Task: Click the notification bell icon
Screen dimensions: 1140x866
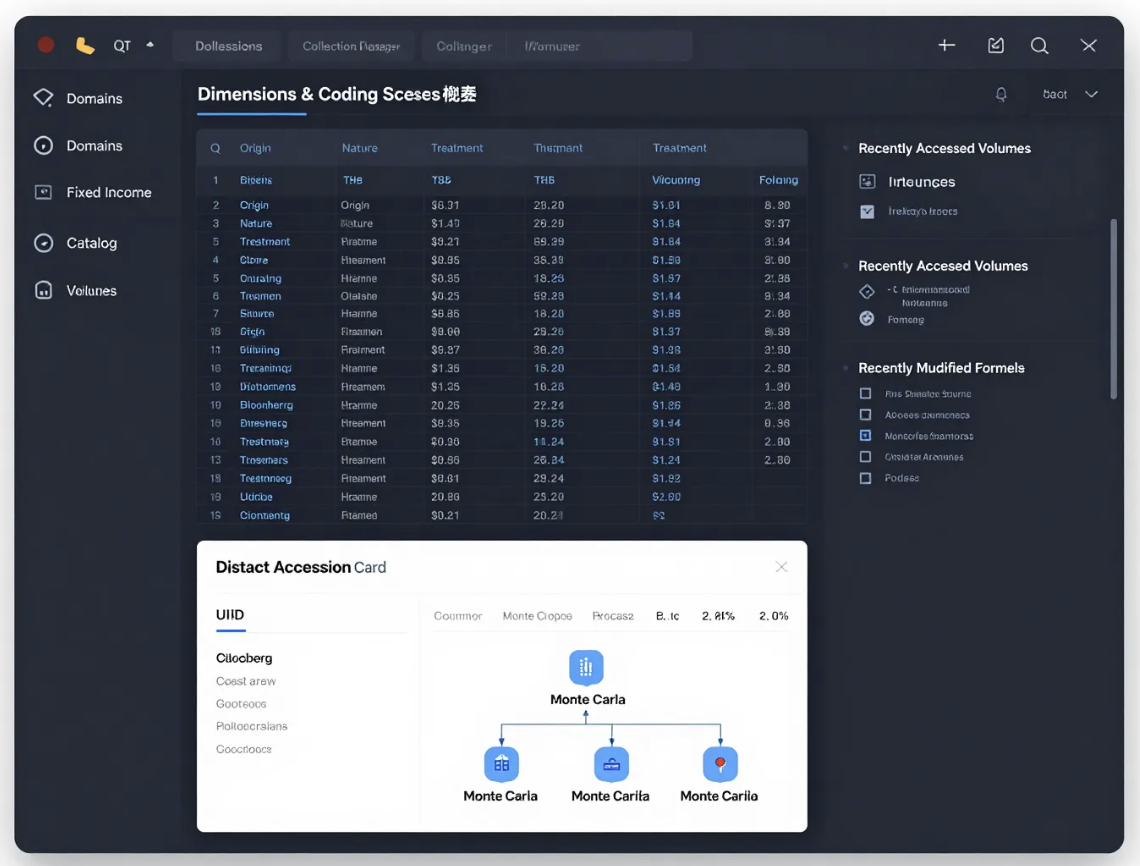Action: click(x=1001, y=94)
